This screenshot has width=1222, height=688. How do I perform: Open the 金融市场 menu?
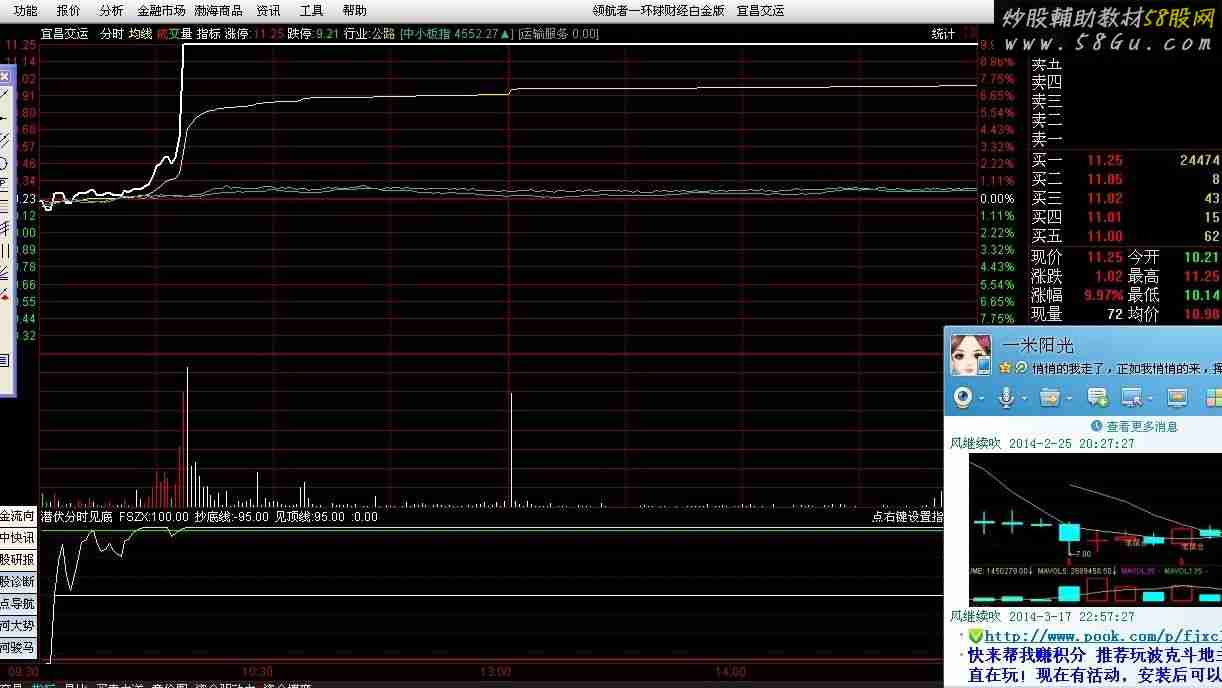click(161, 11)
